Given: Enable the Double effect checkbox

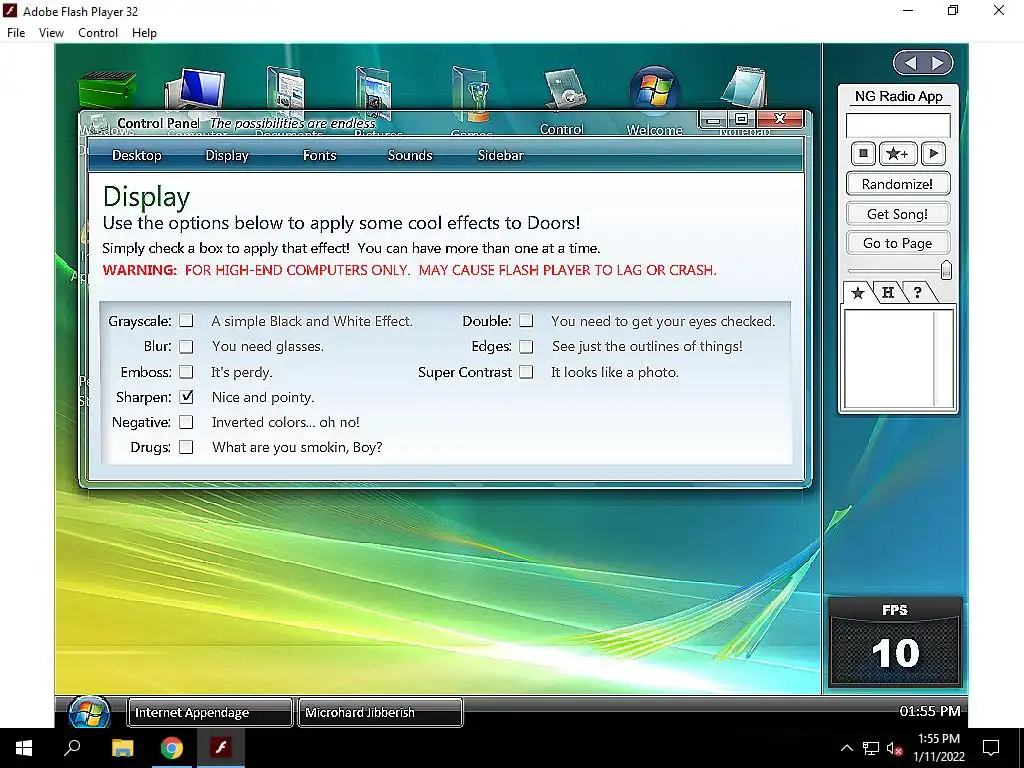Looking at the screenshot, I should (x=526, y=321).
